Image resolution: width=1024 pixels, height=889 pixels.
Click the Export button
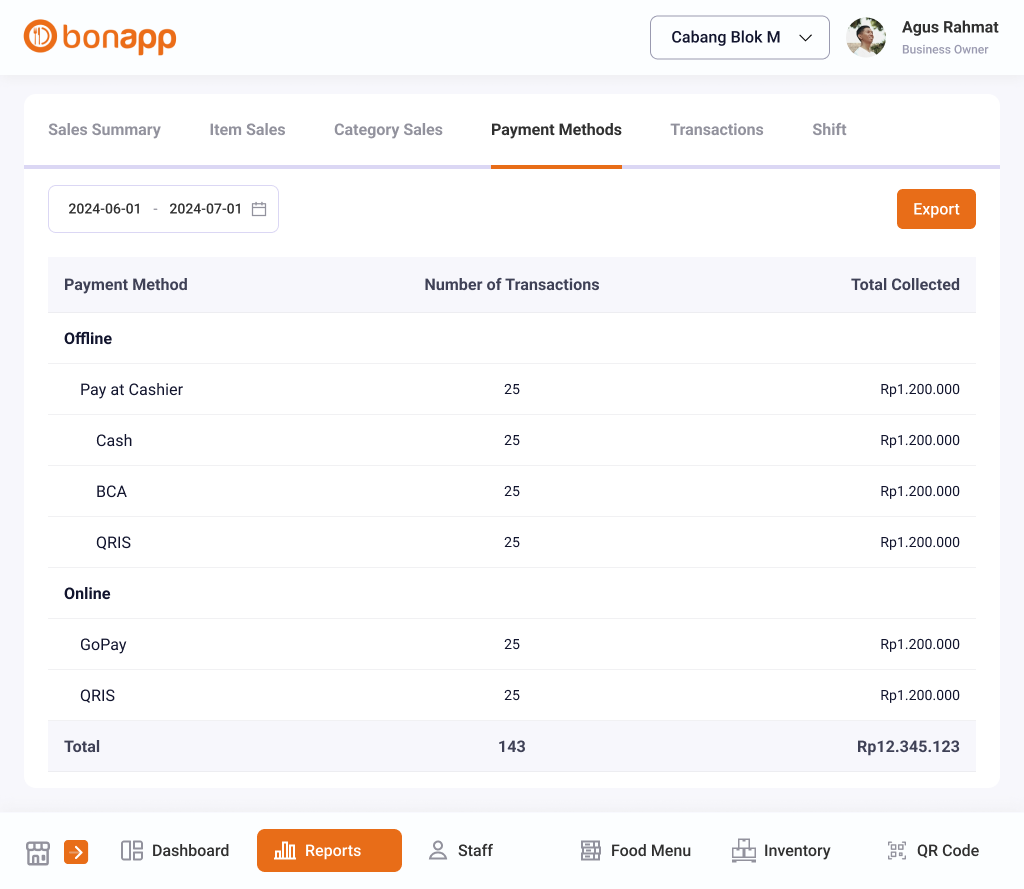pyautogui.click(x=936, y=209)
